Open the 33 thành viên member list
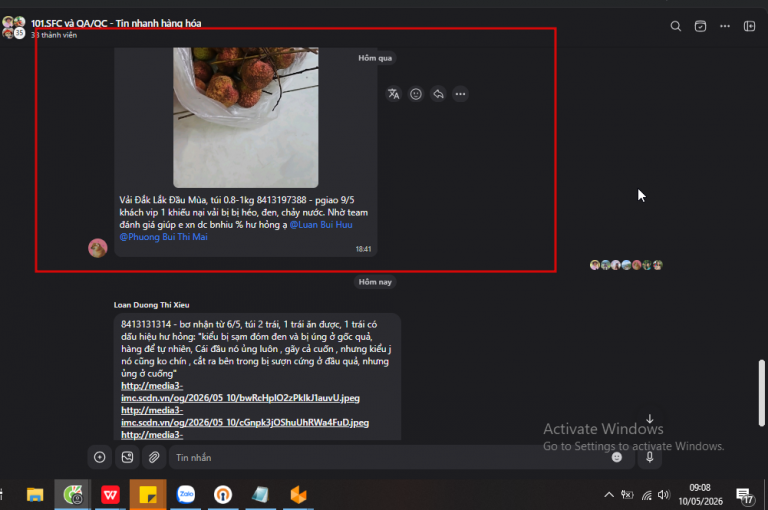This screenshot has width=768, height=510. tap(54, 35)
